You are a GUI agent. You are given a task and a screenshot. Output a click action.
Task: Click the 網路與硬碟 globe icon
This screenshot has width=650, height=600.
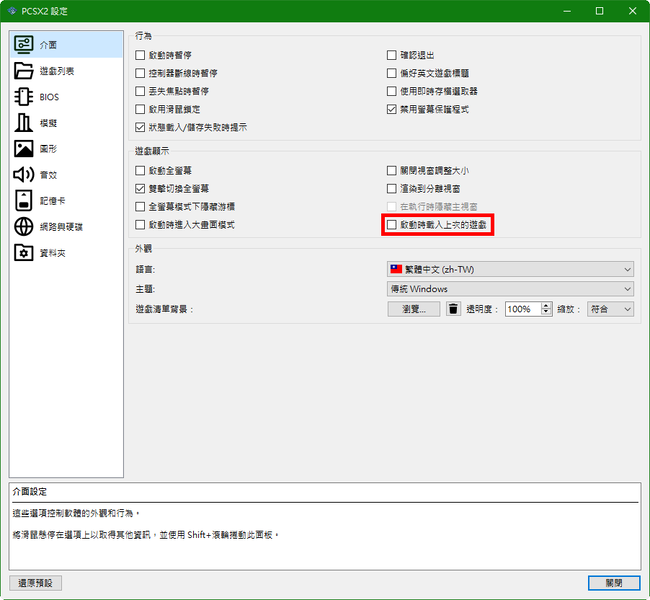coord(24,227)
